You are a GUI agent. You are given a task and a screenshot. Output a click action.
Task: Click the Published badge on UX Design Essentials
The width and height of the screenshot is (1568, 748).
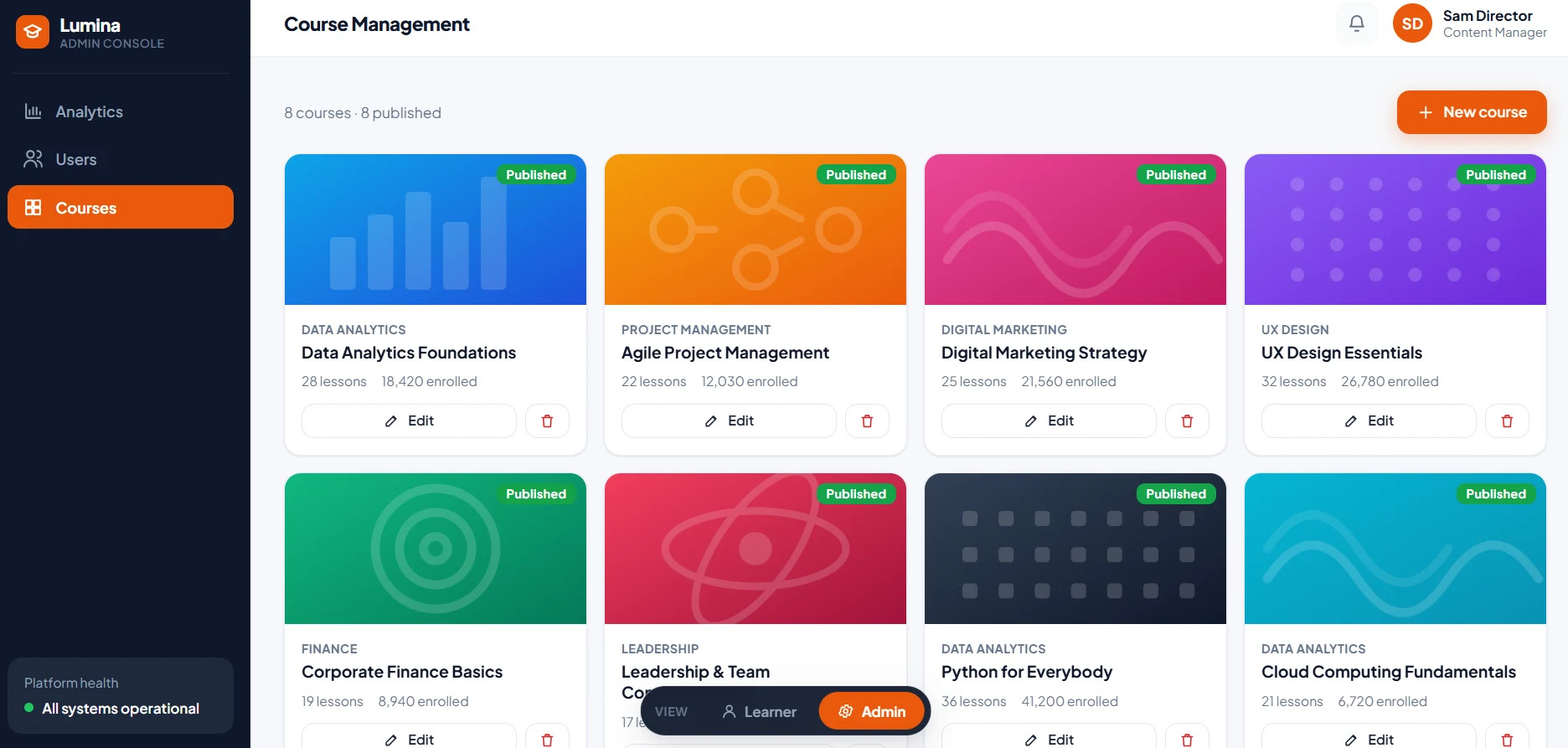coord(1496,174)
